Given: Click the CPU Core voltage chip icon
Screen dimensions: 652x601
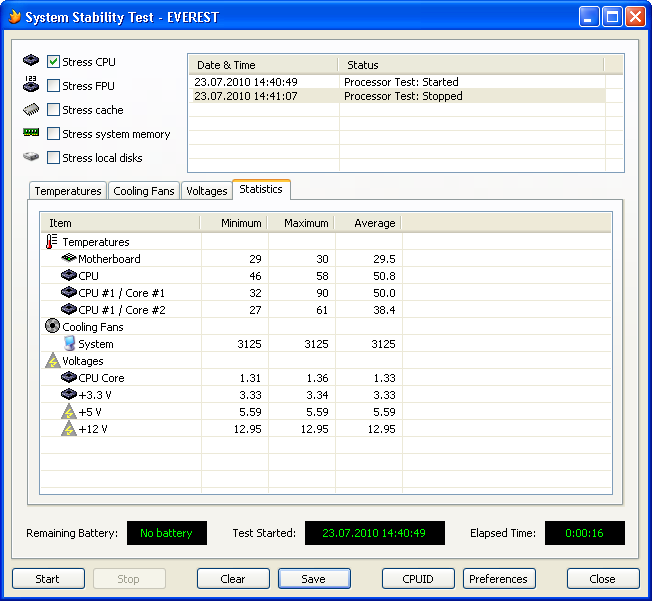Looking at the screenshot, I should tap(69, 378).
